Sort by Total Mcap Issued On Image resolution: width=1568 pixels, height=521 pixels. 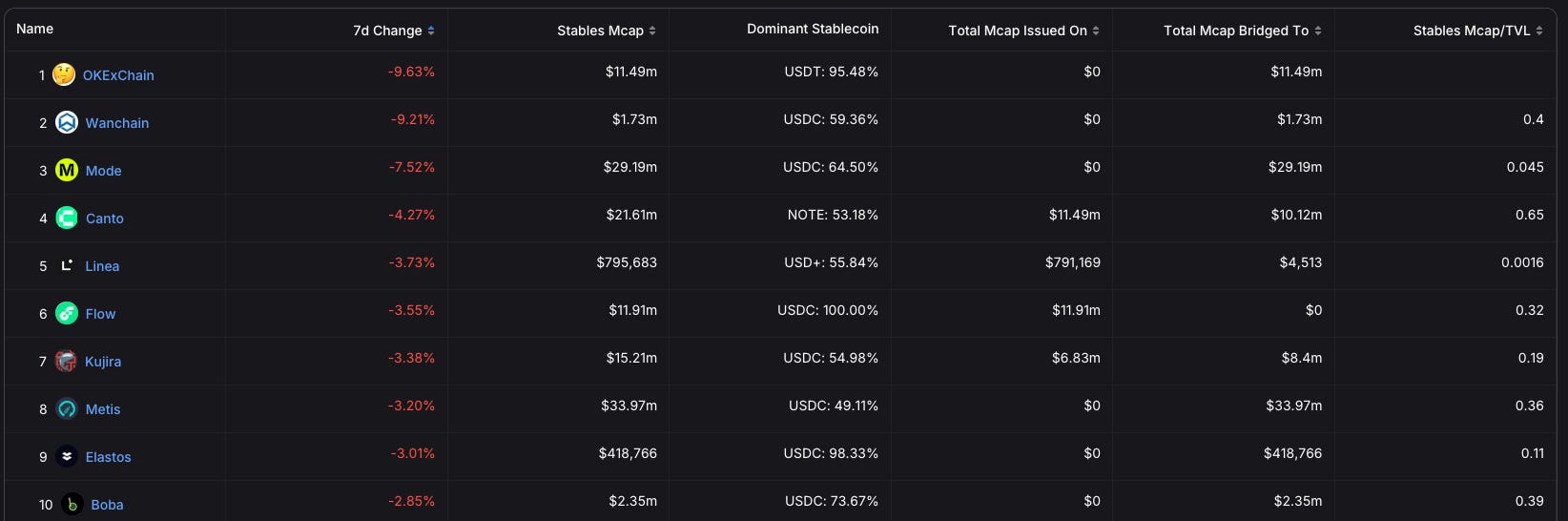coord(1023,31)
